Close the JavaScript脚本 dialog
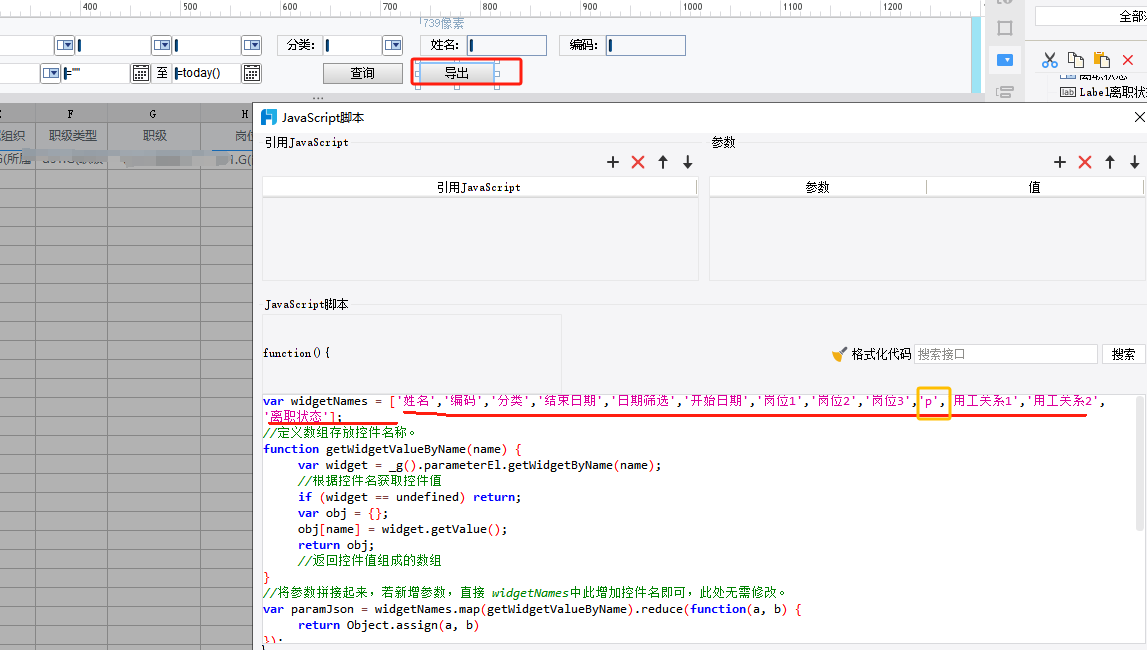The image size is (1147, 650). pos(1139,117)
